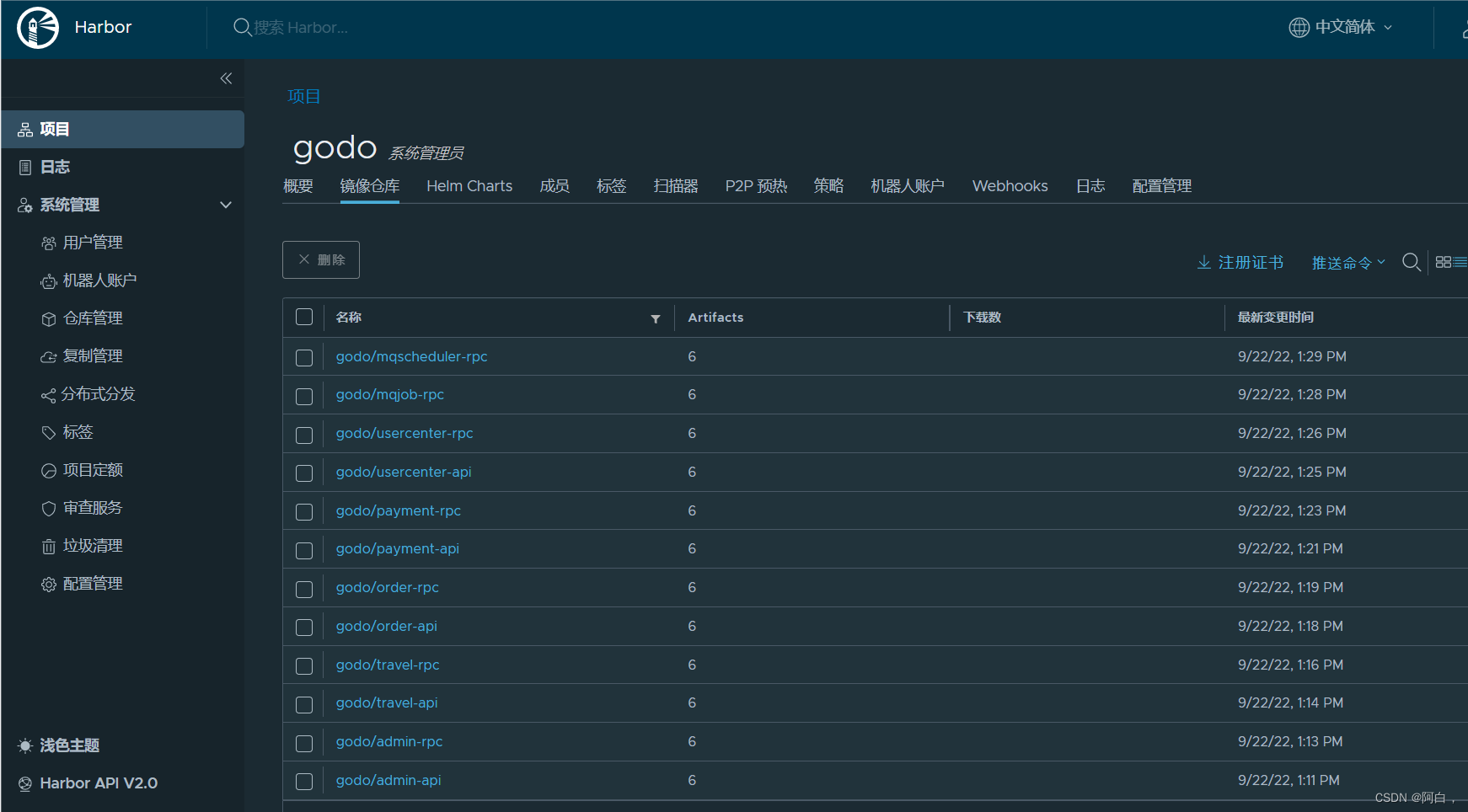Click the 机器人账户 robot icon in sidebar
This screenshot has width=1468, height=812.
coord(49,281)
